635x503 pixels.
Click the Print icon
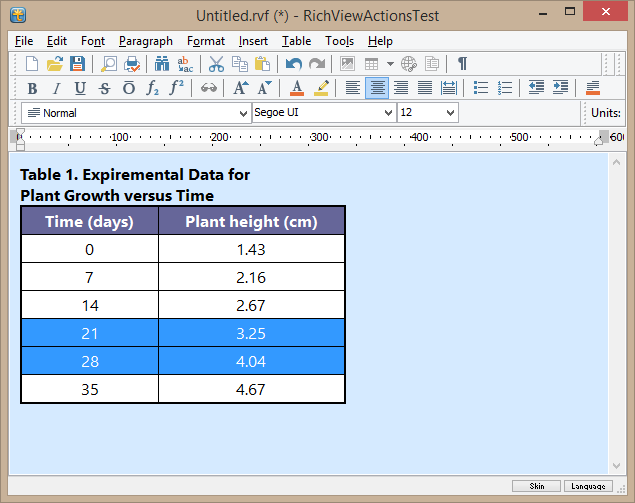point(131,64)
